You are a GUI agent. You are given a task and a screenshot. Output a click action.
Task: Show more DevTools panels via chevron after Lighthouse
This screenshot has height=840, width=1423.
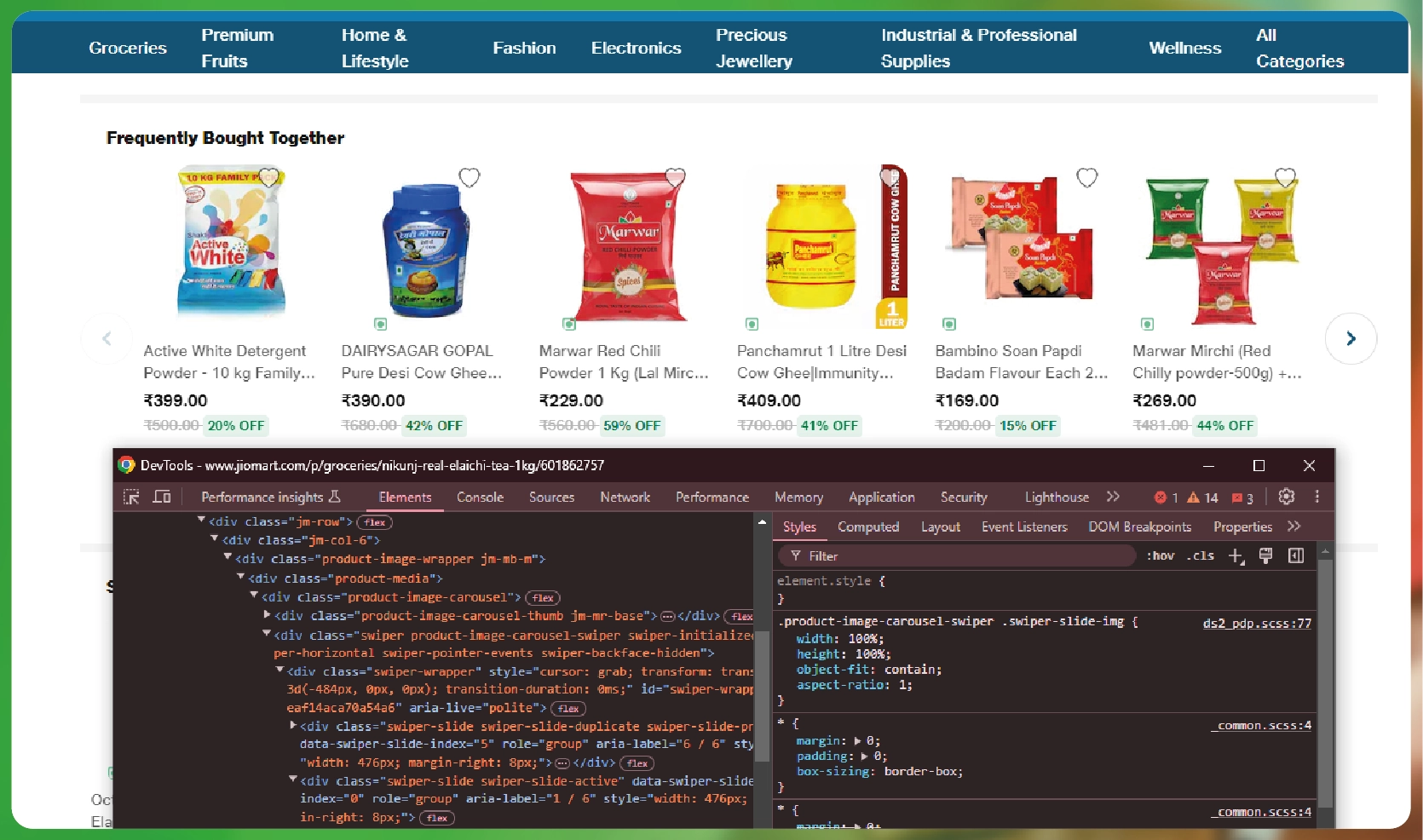[x=1113, y=497]
